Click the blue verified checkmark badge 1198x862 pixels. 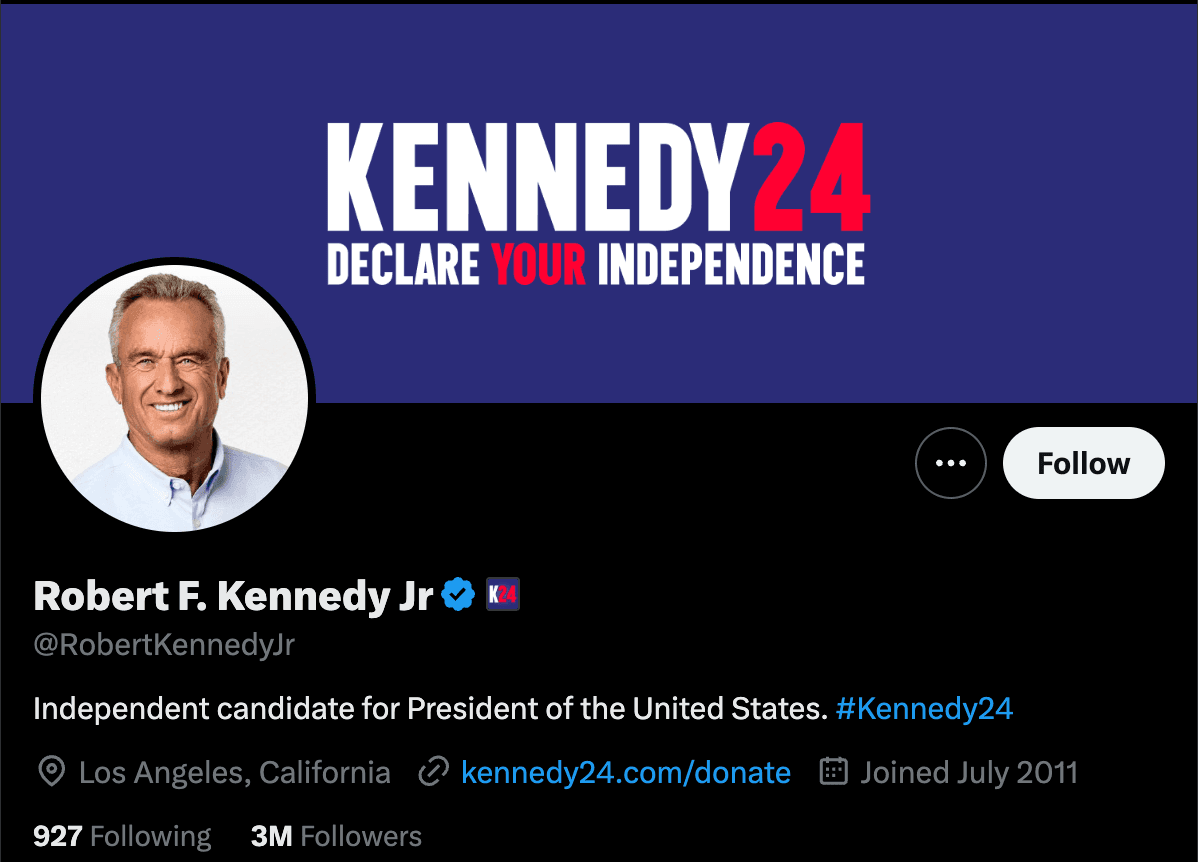(458, 595)
